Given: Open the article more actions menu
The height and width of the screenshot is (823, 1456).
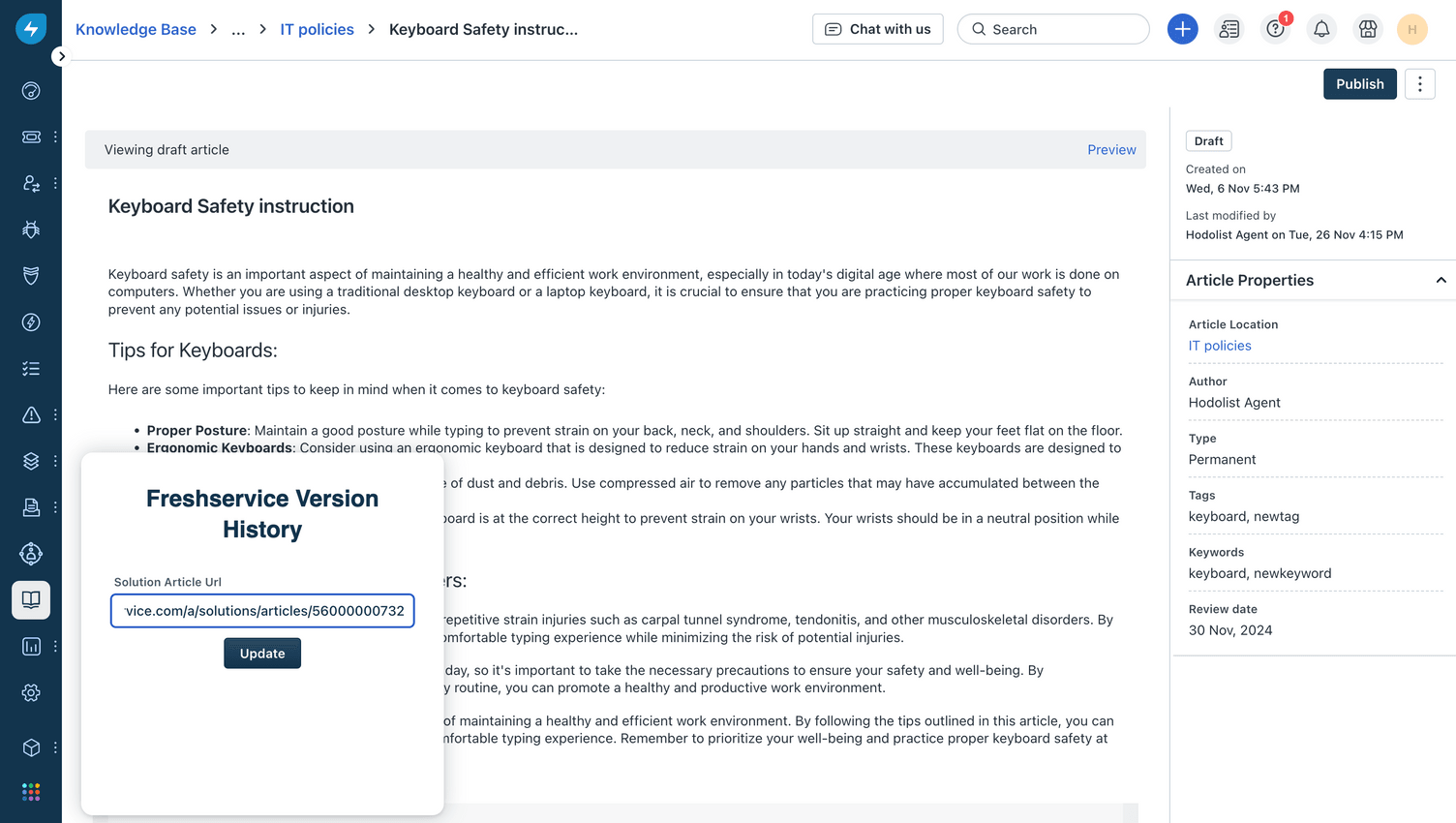Looking at the screenshot, I should coord(1420,84).
